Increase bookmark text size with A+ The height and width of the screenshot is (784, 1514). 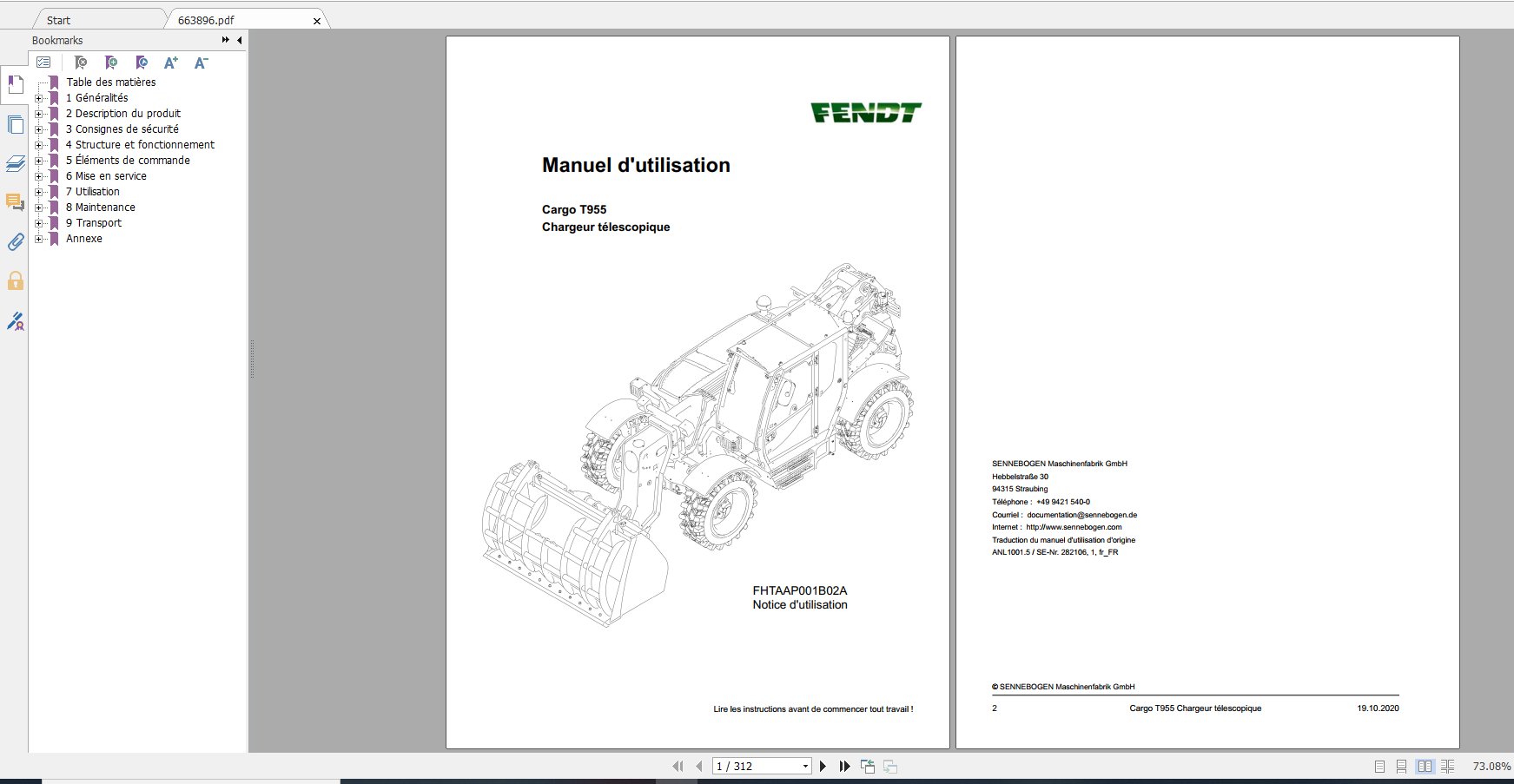pos(171,63)
